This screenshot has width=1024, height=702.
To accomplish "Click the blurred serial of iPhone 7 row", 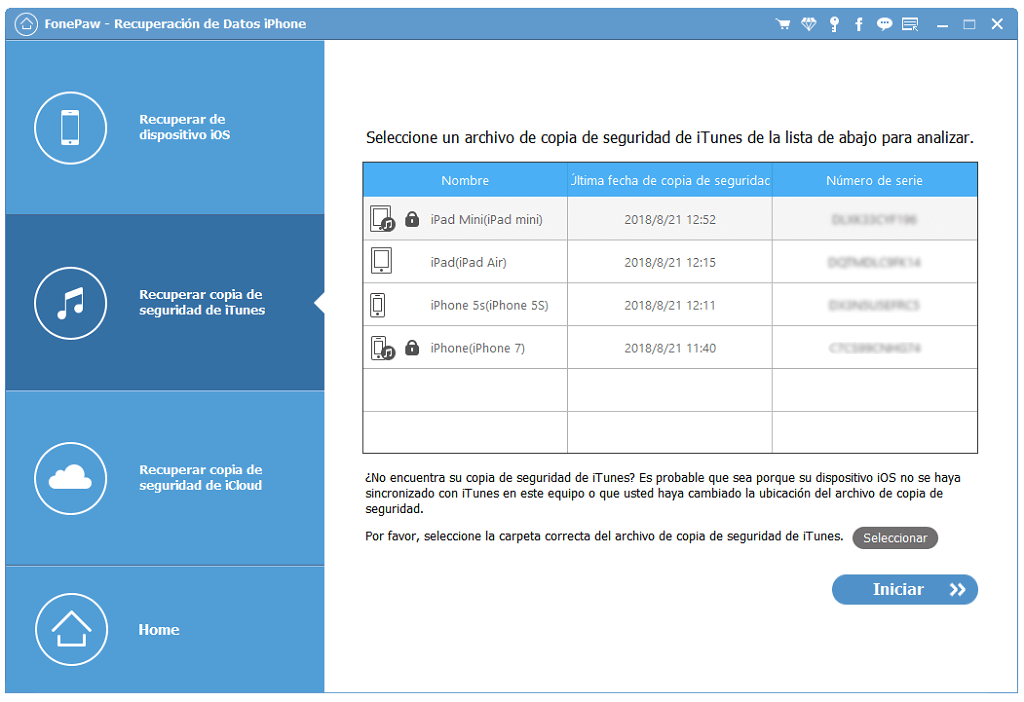I will pyautogui.click(x=874, y=349).
